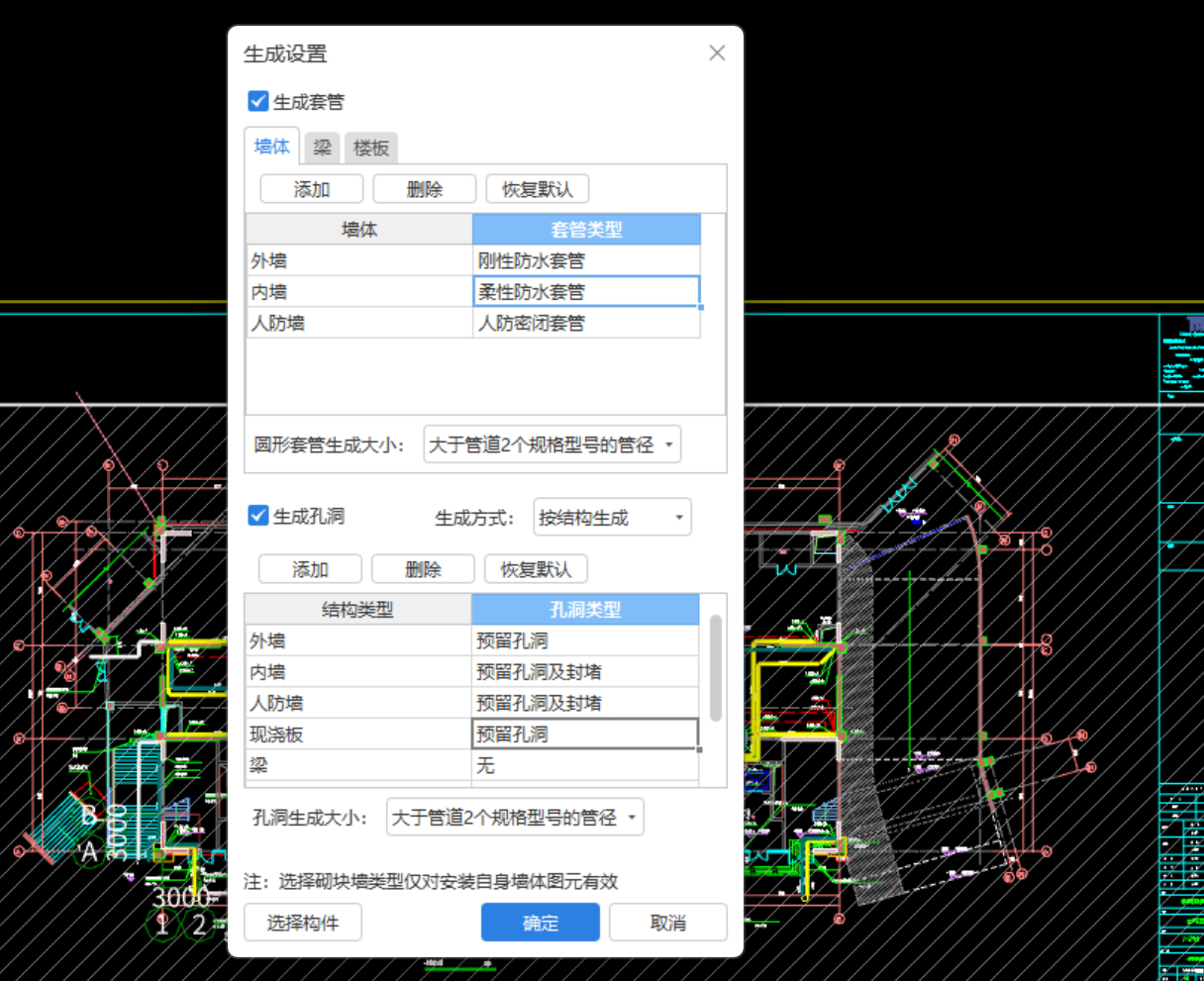Select the 人防密闭套管 cell

point(587,323)
